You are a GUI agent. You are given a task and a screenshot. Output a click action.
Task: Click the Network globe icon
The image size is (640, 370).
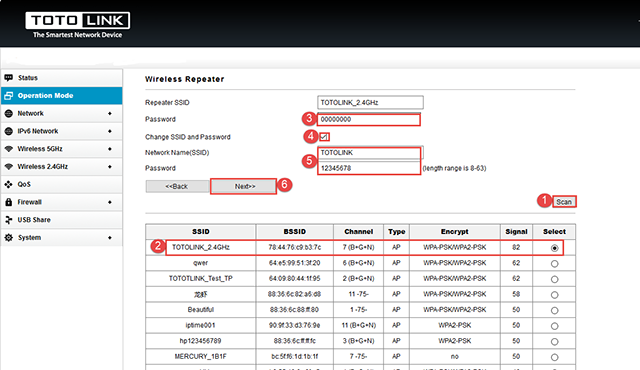tap(9, 113)
